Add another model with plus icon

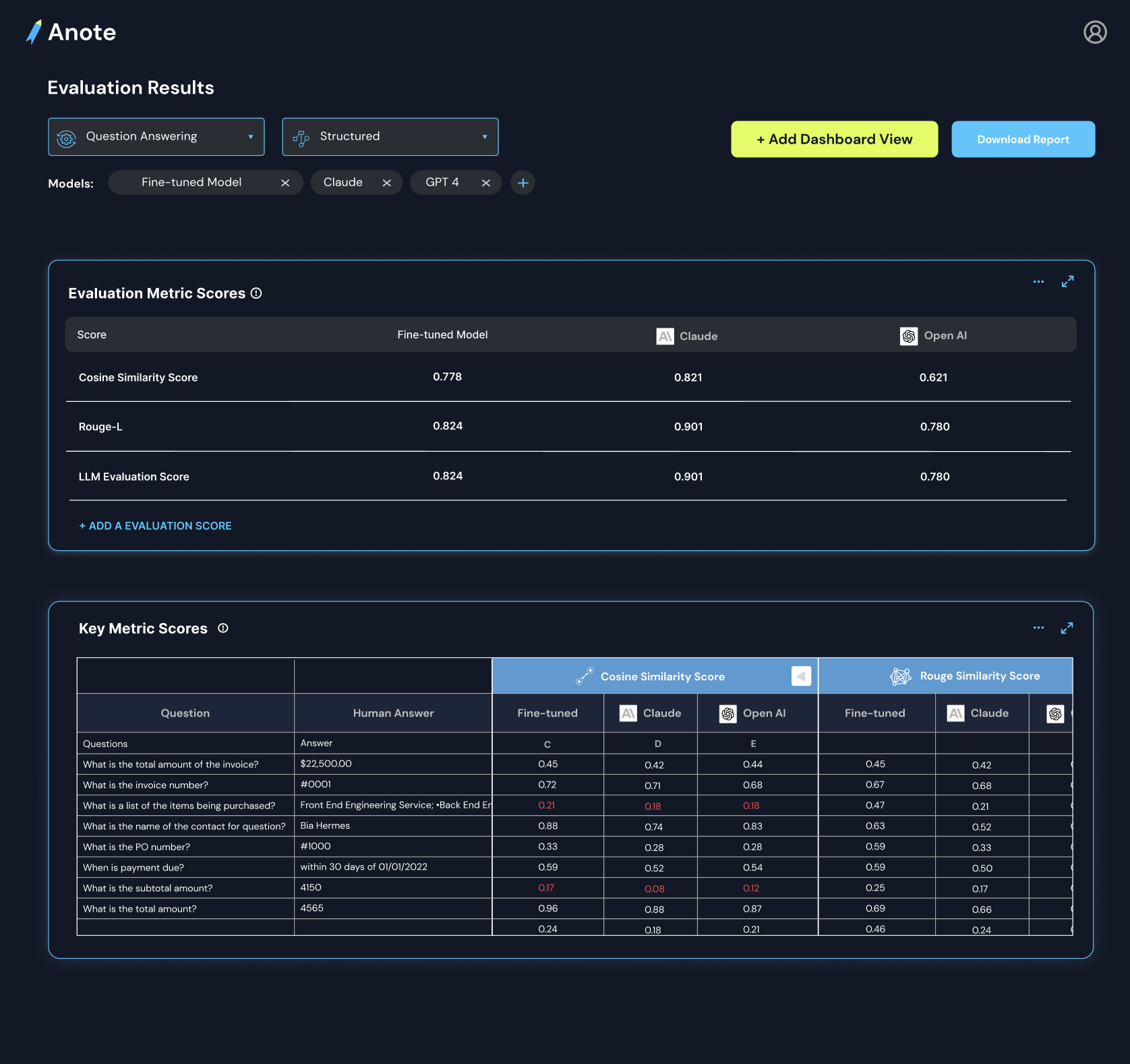pos(523,183)
